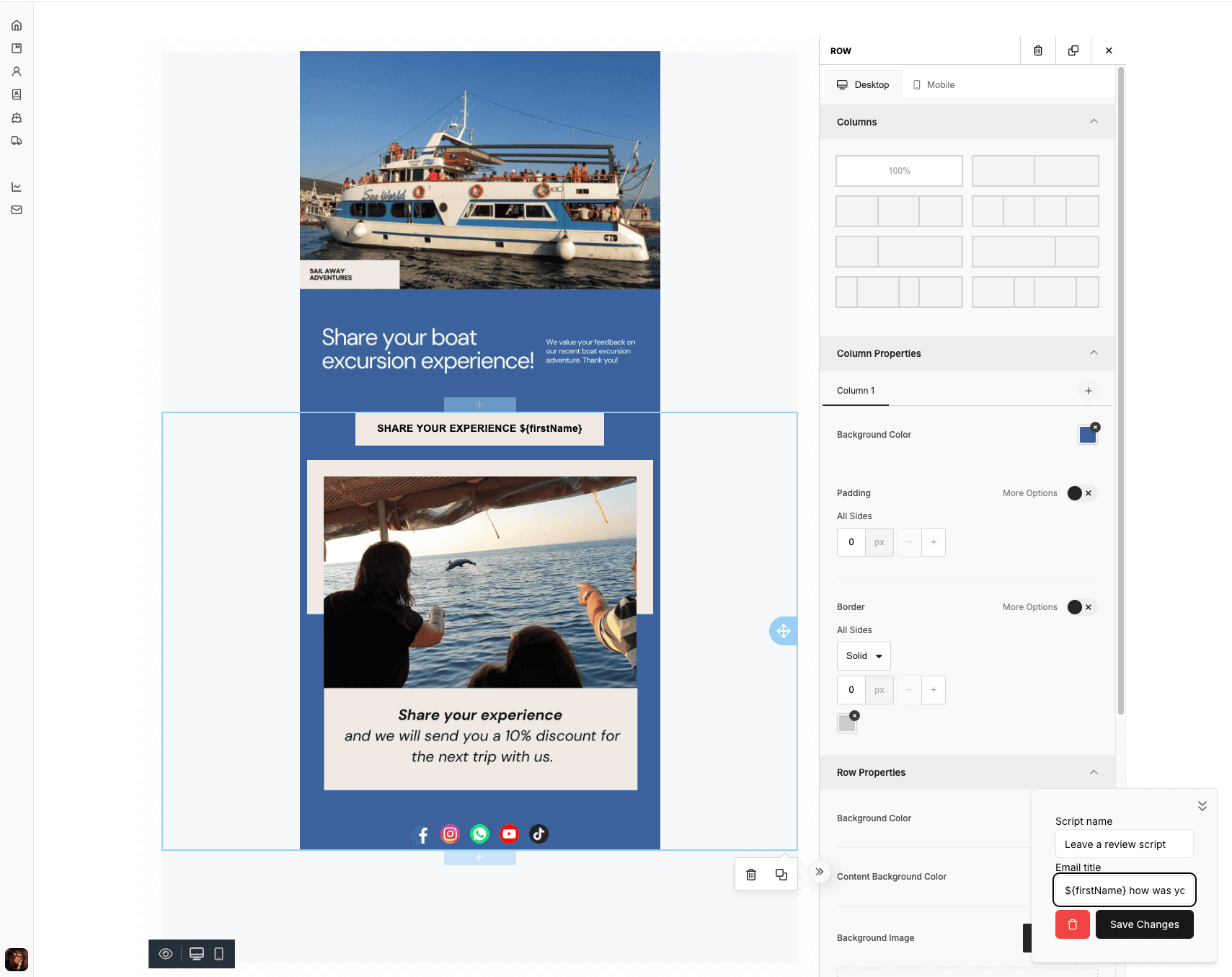Open the gray border color swatch
The height and width of the screenshot is (977, 1232).
pos(847,724)
